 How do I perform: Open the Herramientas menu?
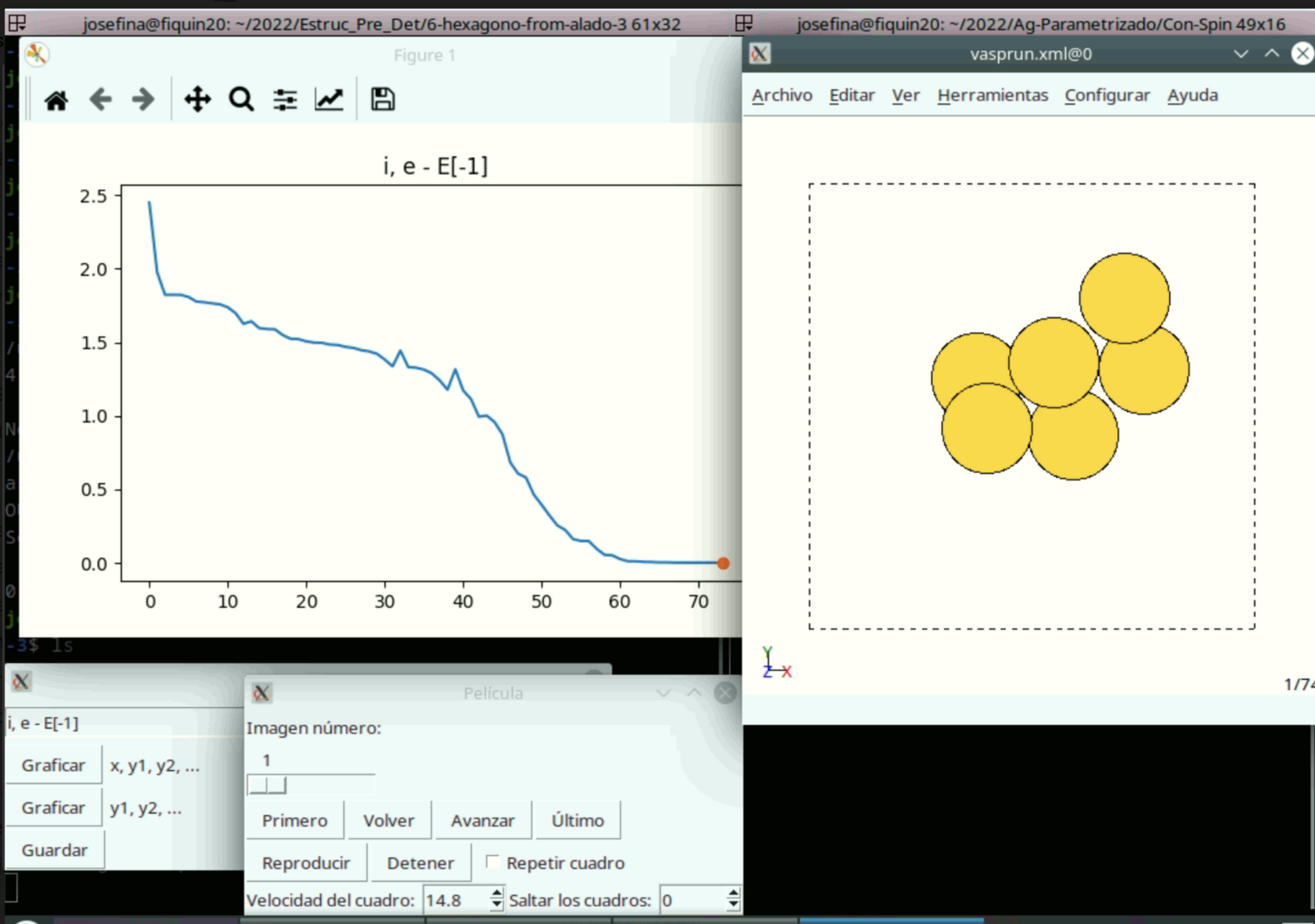click(992, 95)
